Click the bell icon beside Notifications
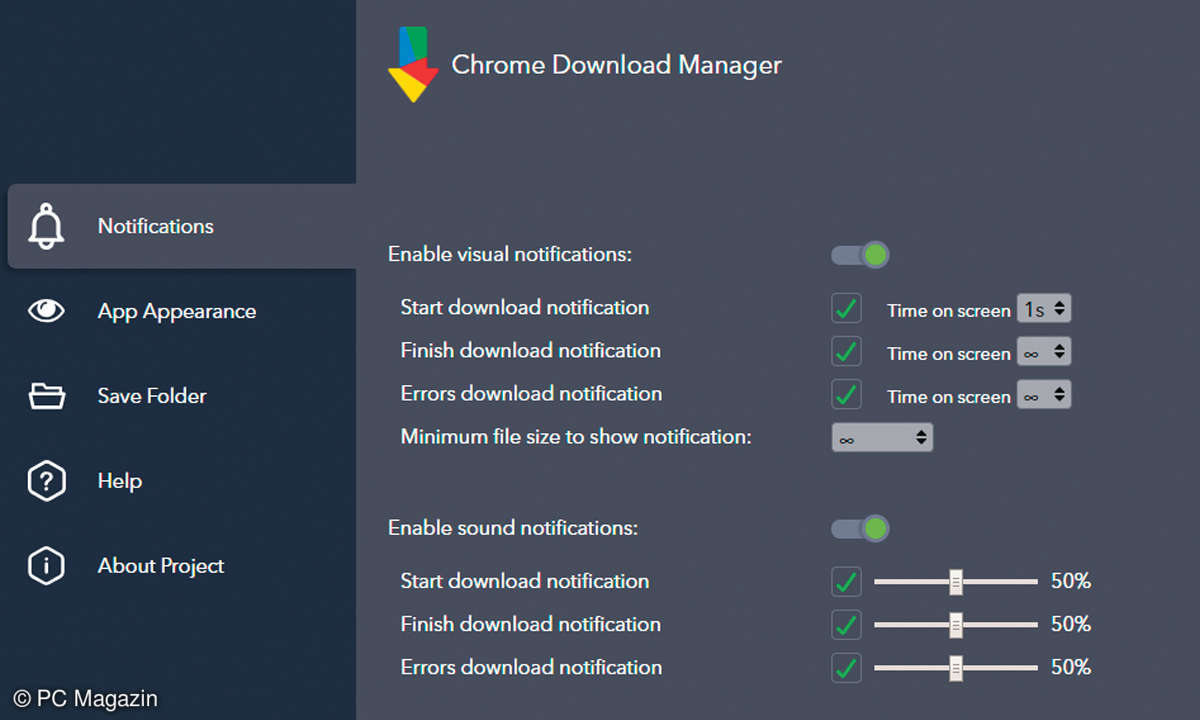The image size is (1200, 720). tap(46, 226)
